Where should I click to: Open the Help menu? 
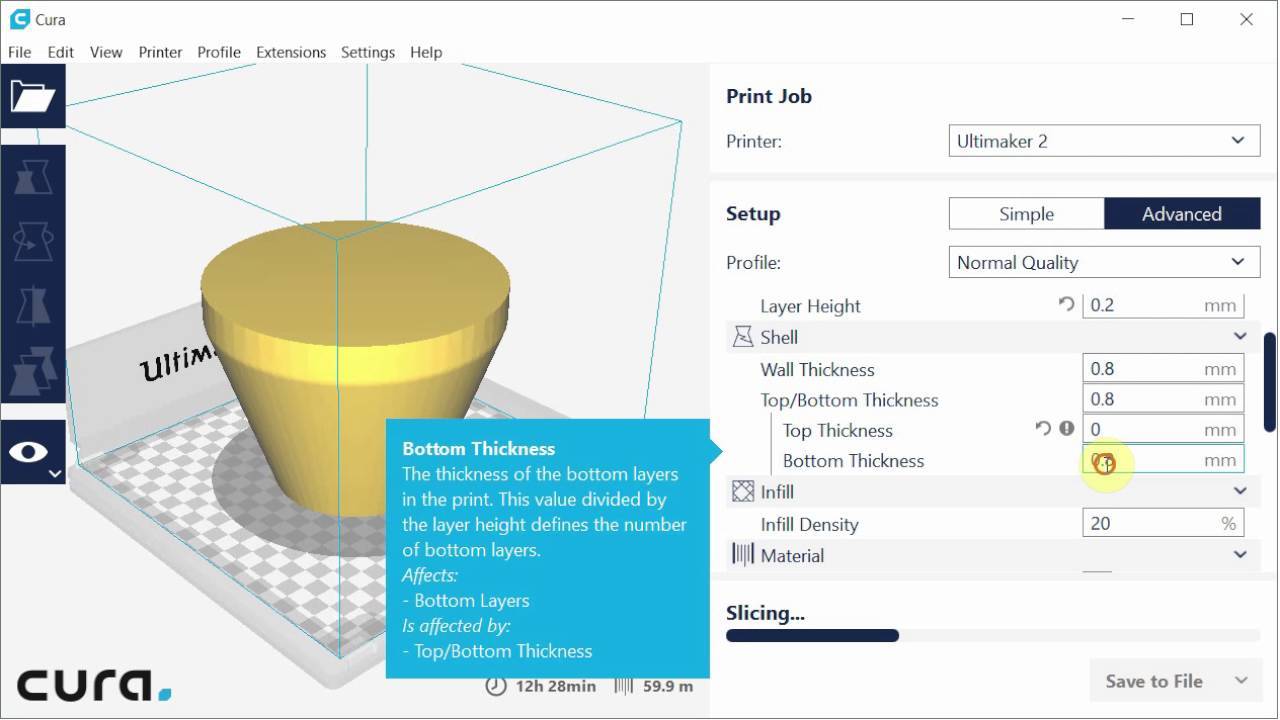tap(426, 52)
